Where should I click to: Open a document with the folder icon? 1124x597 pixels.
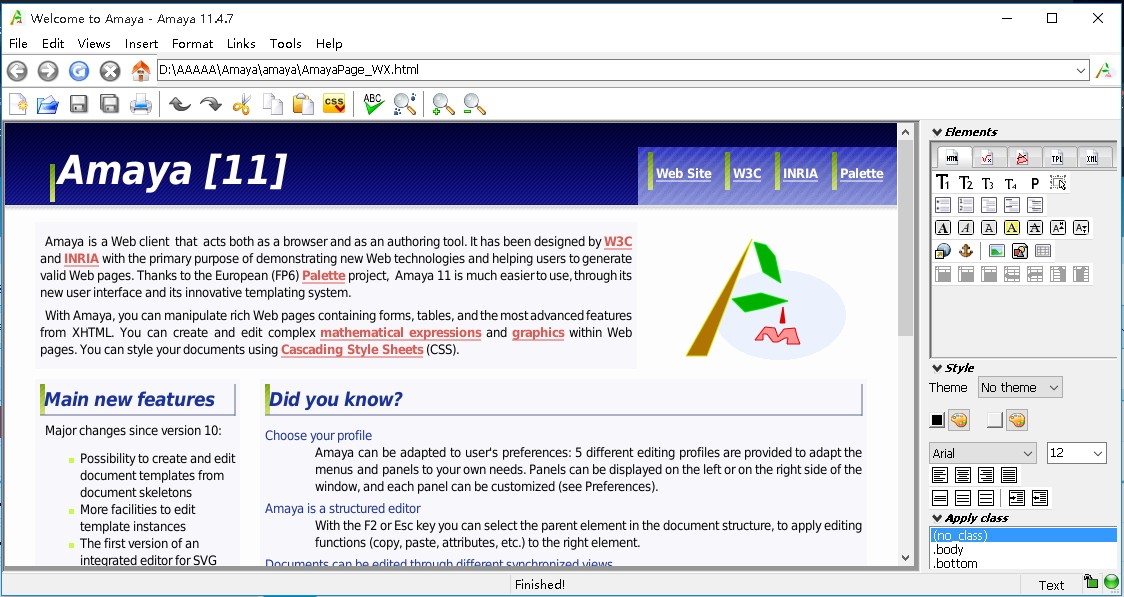pos(47,105)
